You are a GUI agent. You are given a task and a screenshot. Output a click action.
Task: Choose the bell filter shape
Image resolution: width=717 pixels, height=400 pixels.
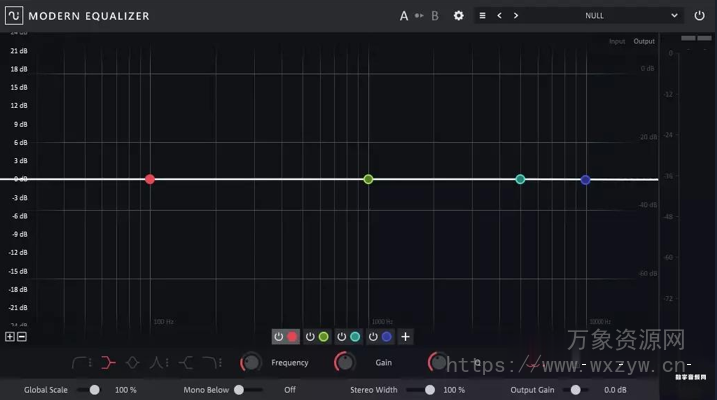[133, 363]
